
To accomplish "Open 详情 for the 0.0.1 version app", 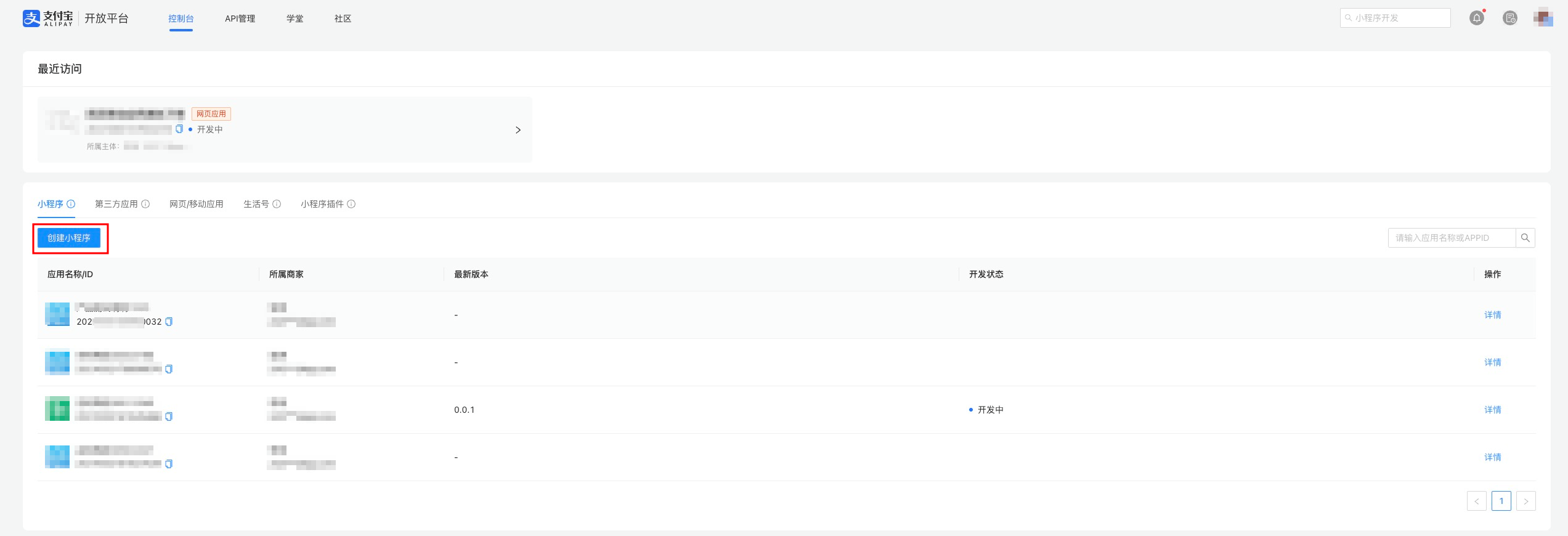I will click(x=1492, y=410).
